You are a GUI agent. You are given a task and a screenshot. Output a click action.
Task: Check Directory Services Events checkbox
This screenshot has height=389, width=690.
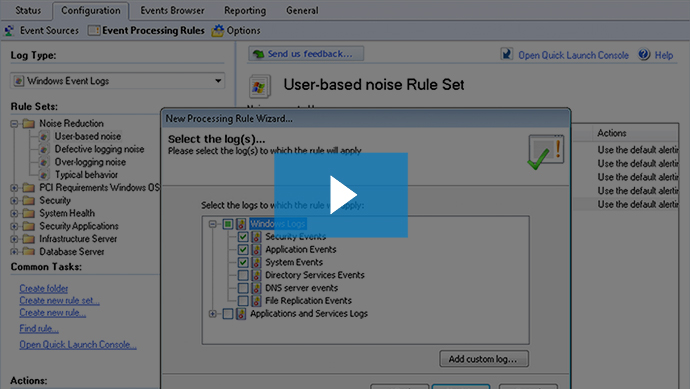tap(243, 275)
